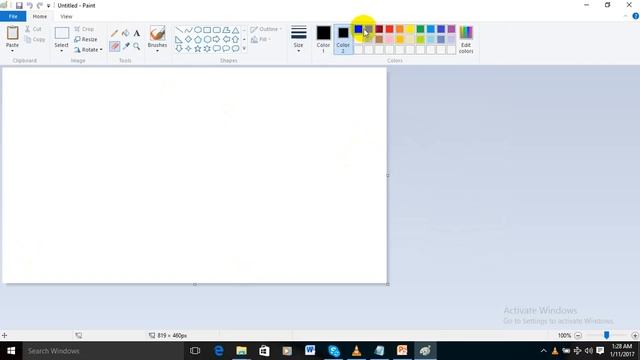This screenshot has width=640, height=360.
Task: Choose the Hexagon shape
Action: 207,40
